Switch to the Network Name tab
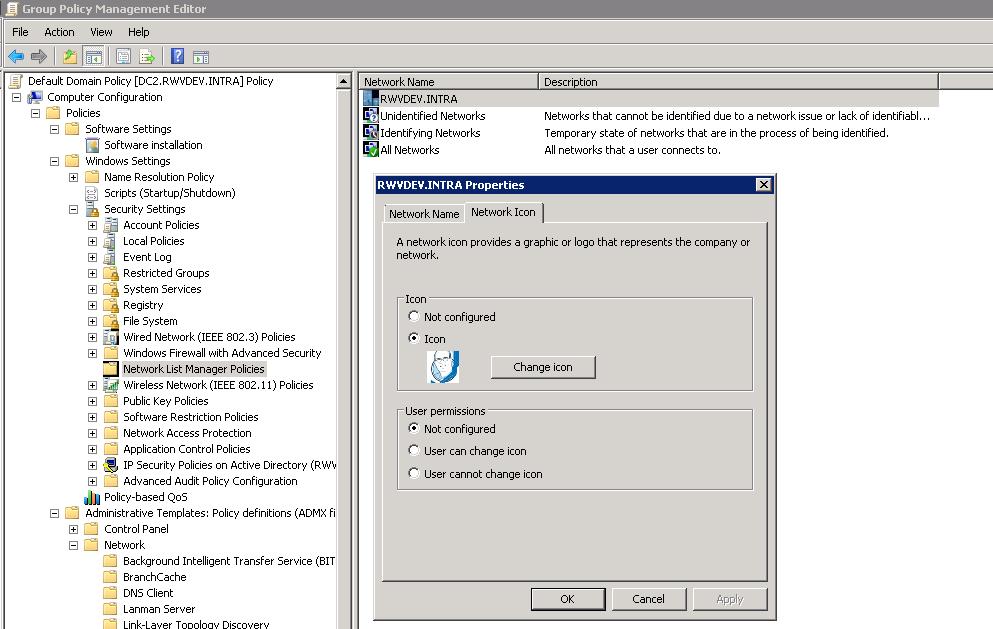This screenshot has height=629, width=993. pyautogui.click(x=423, y=212)
